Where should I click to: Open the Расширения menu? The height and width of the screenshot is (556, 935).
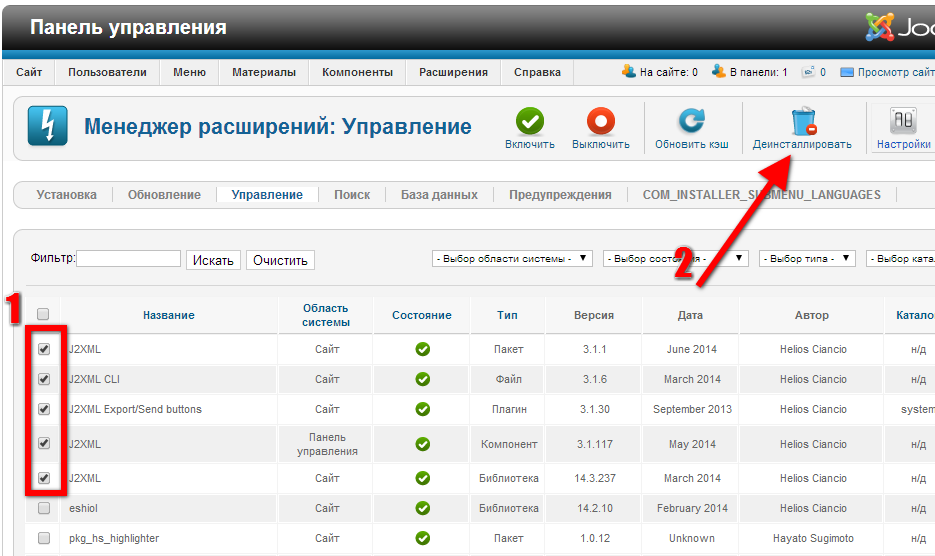(x=453, y=72)
